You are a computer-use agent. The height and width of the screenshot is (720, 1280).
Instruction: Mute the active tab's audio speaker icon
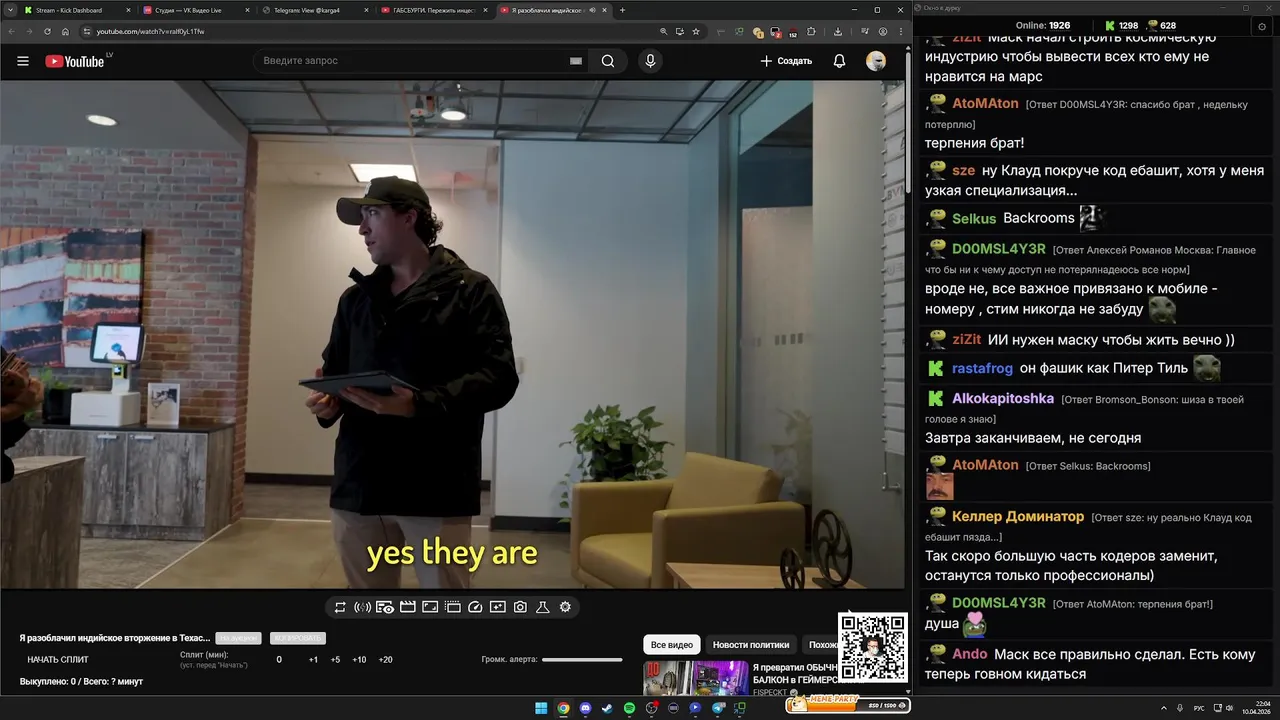(592, 10)
